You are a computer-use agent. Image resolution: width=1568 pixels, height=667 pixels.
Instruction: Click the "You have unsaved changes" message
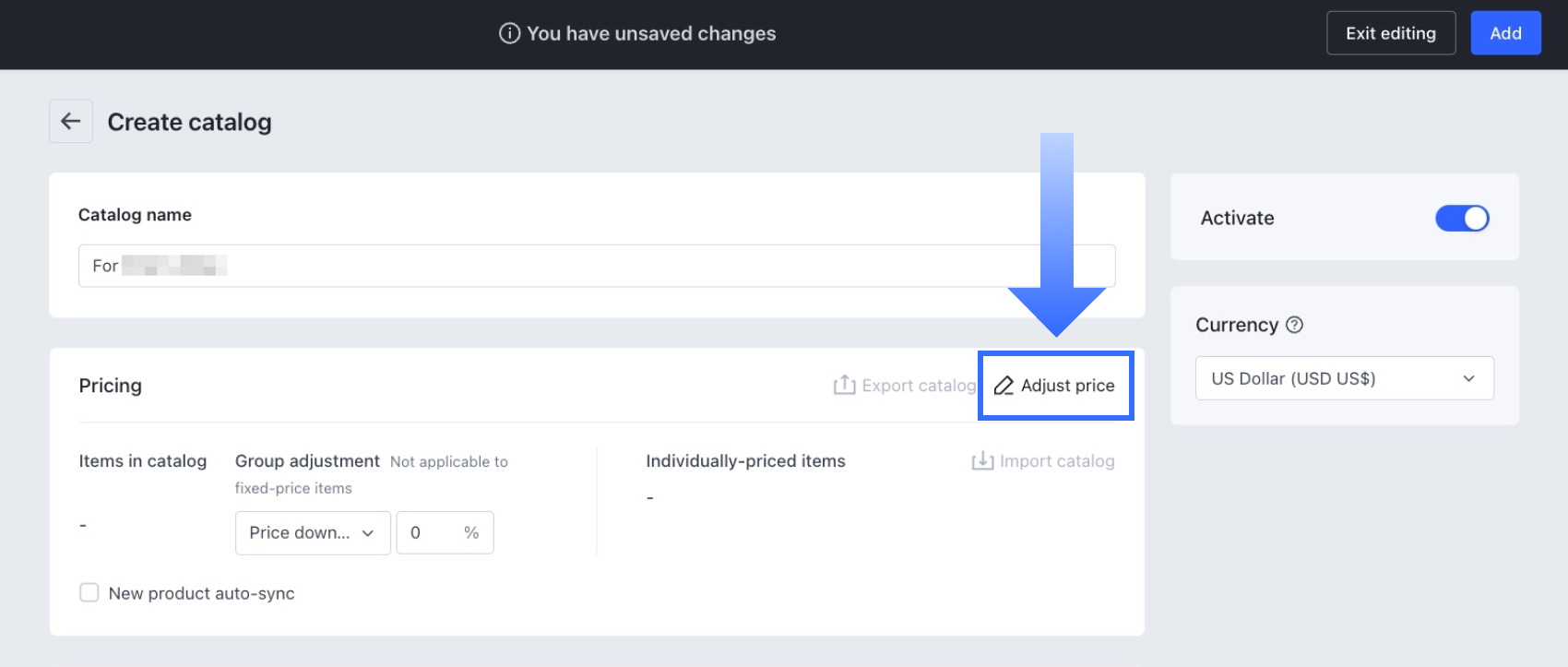click(x=651, y=33)
